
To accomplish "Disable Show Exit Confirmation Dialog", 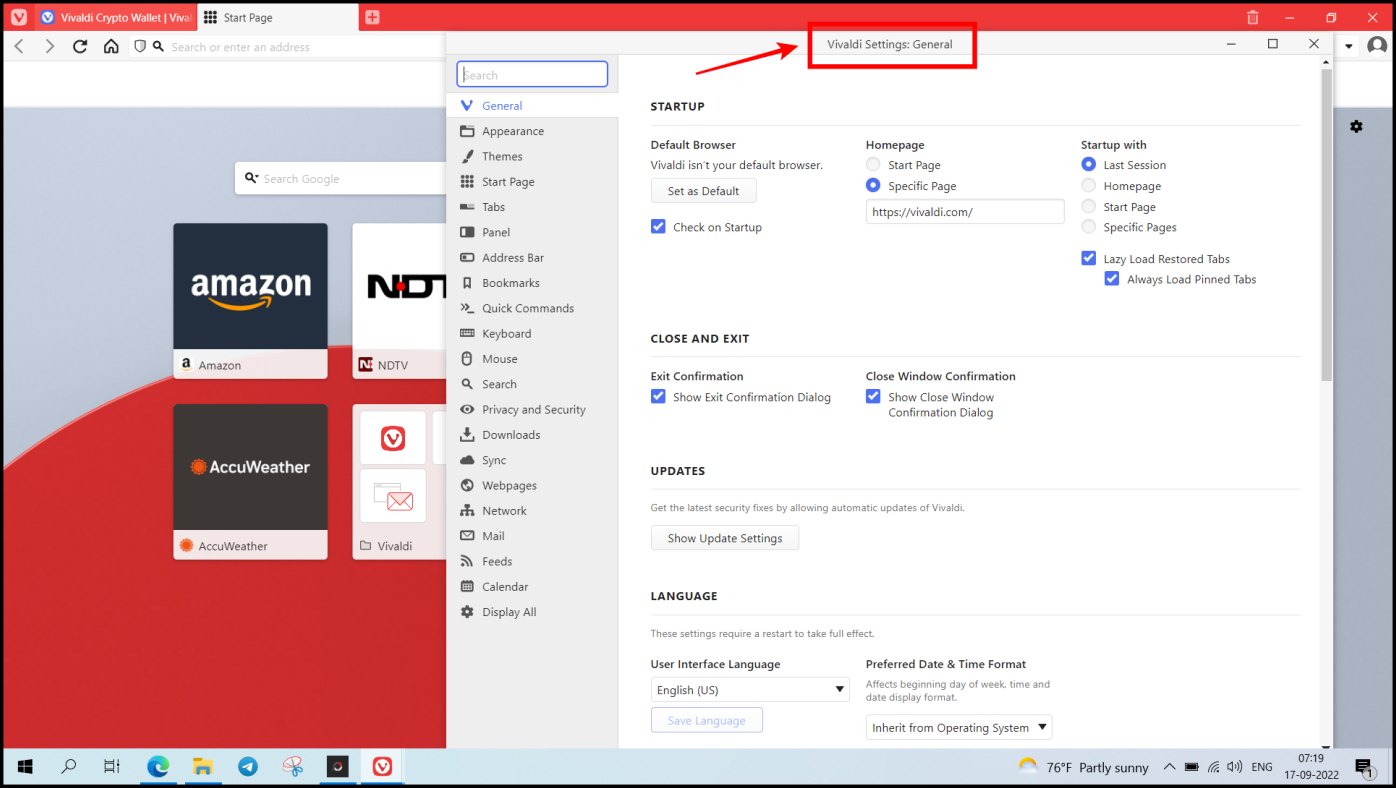I will click(658, 397).
